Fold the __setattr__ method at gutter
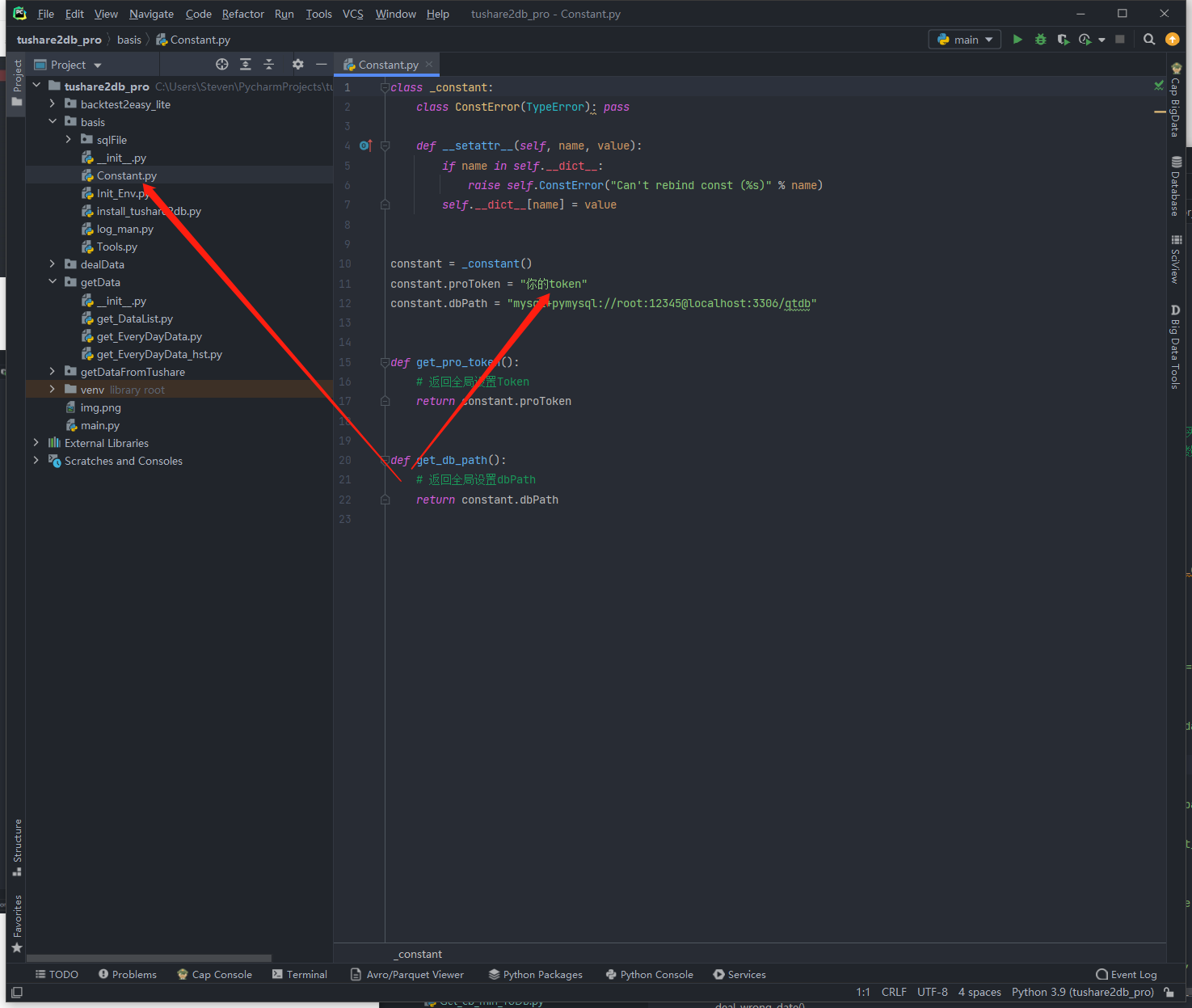Screen dimensions: 1192x1008 coord(385,146)
